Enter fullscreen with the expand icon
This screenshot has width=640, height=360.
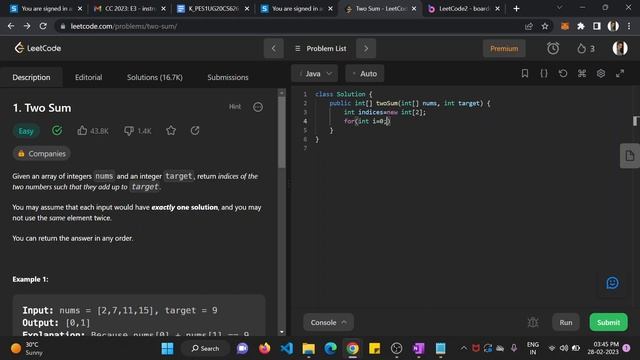[620, 73]
